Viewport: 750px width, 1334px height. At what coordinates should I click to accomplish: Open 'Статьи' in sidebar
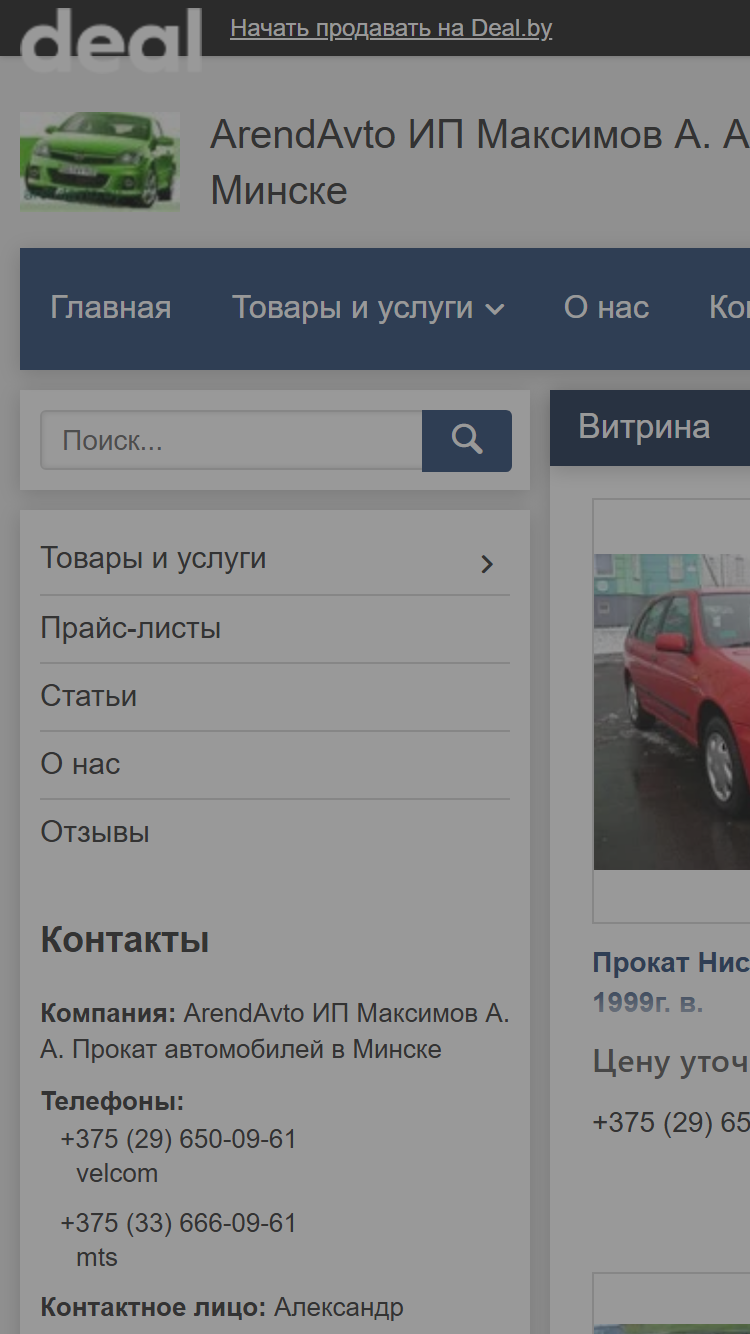88,696
